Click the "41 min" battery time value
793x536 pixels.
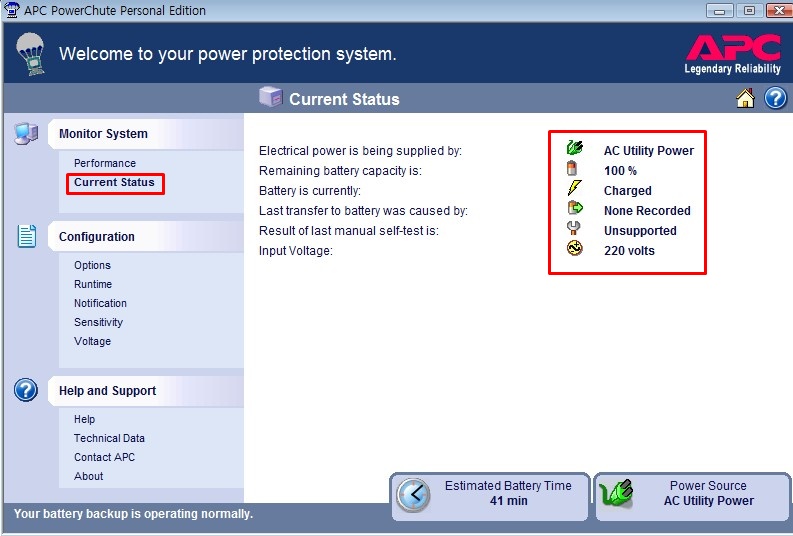508,501
